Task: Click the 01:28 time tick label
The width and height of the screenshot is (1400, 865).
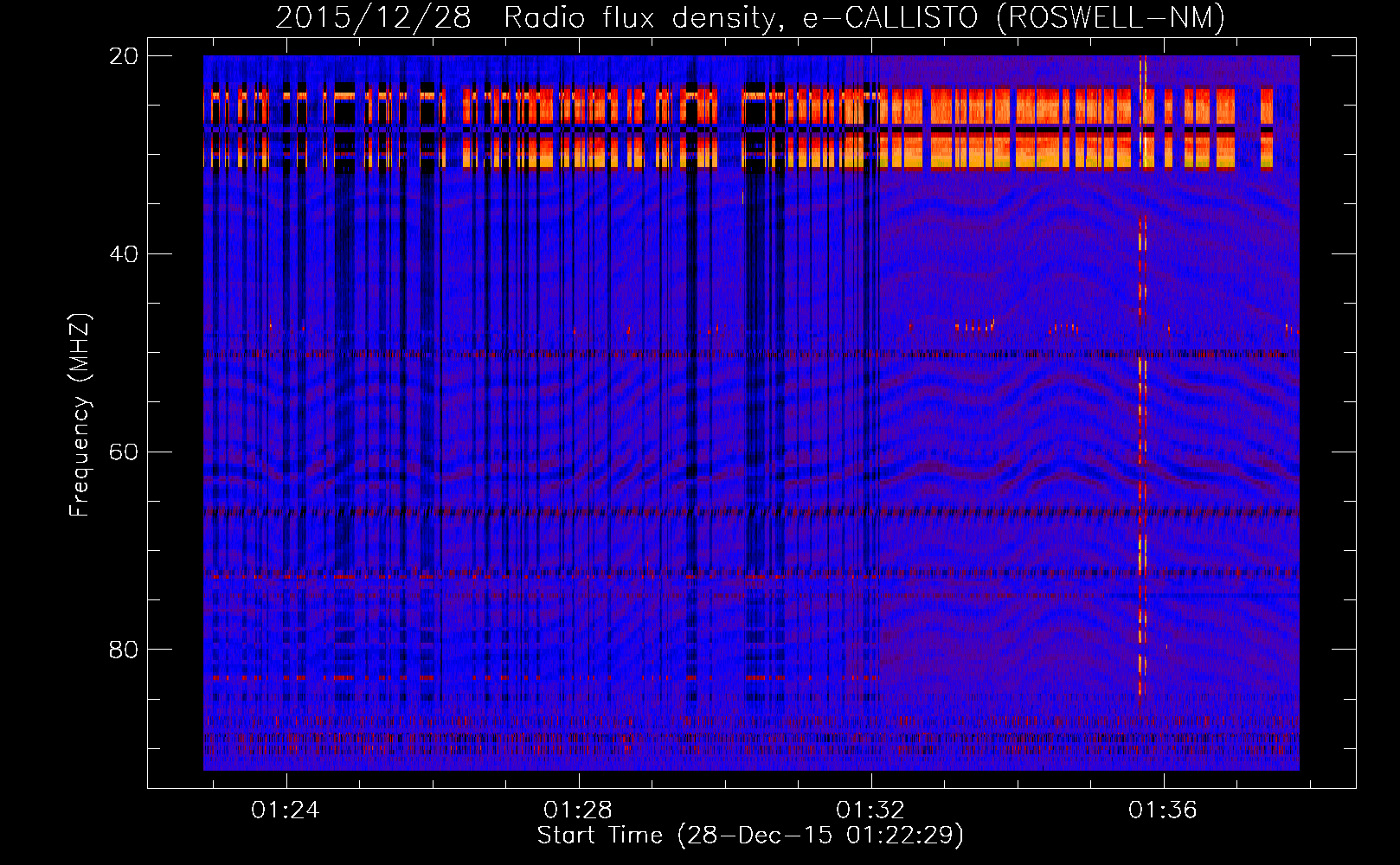Action: click(578, 810)
